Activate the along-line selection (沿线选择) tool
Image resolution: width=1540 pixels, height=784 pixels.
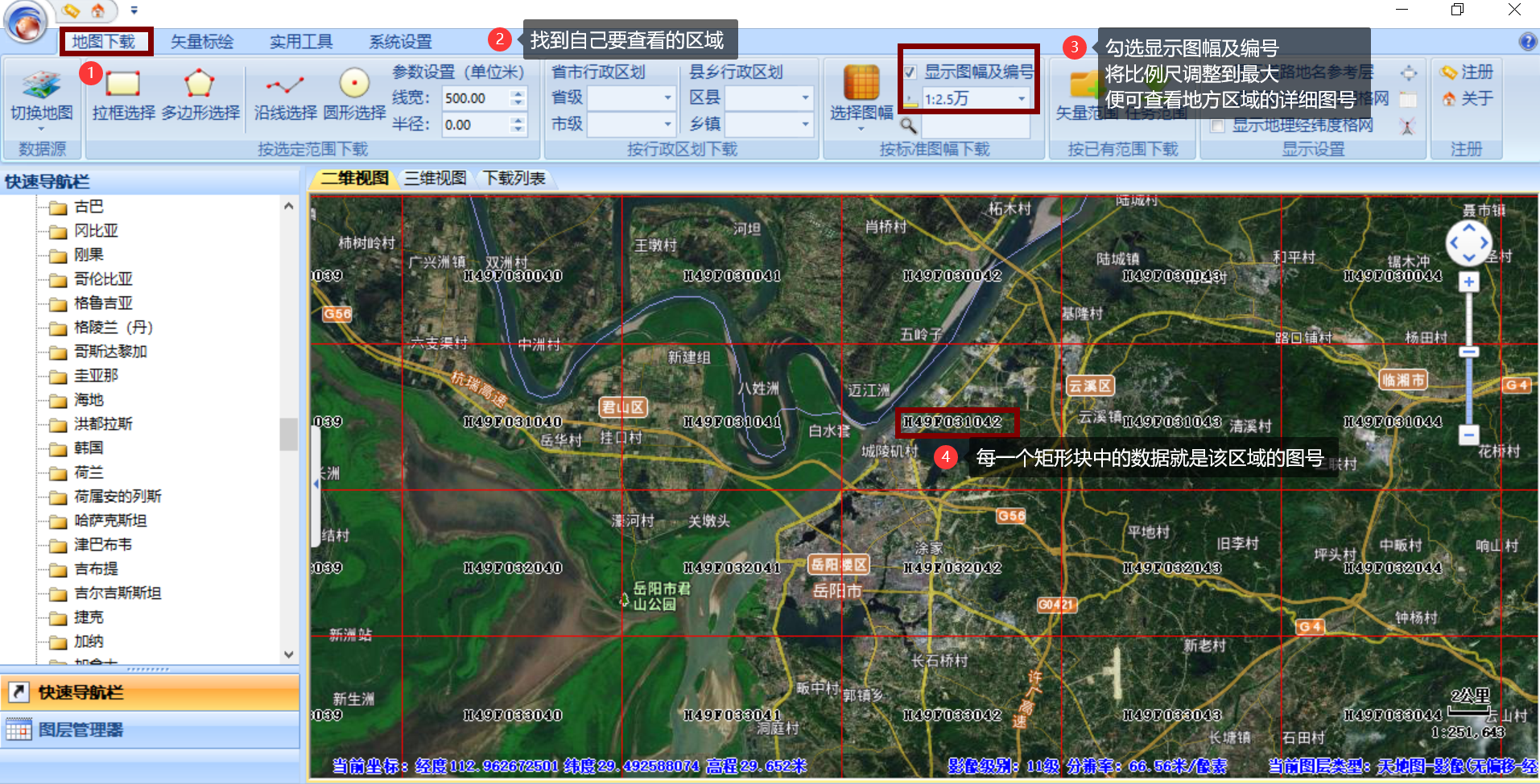pos(286,95)
